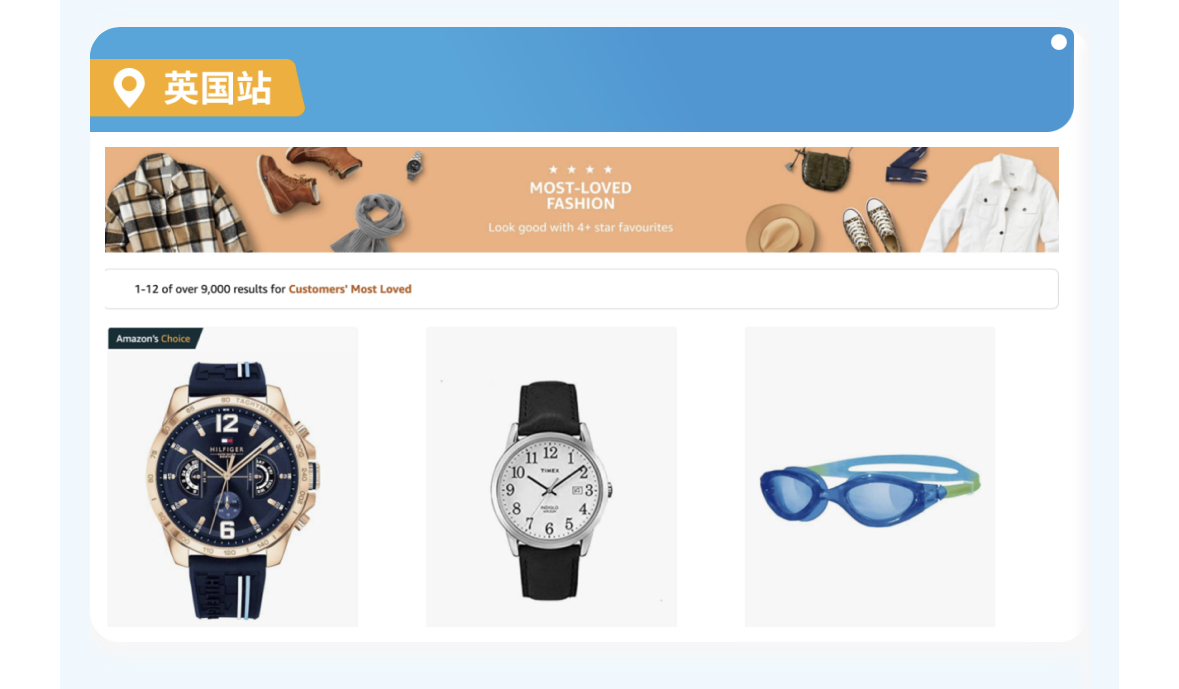Viewport: 1179px width, 689px height.
Task: Click the Look good with 4+ star favourites text
Action: tap(580, 227)
